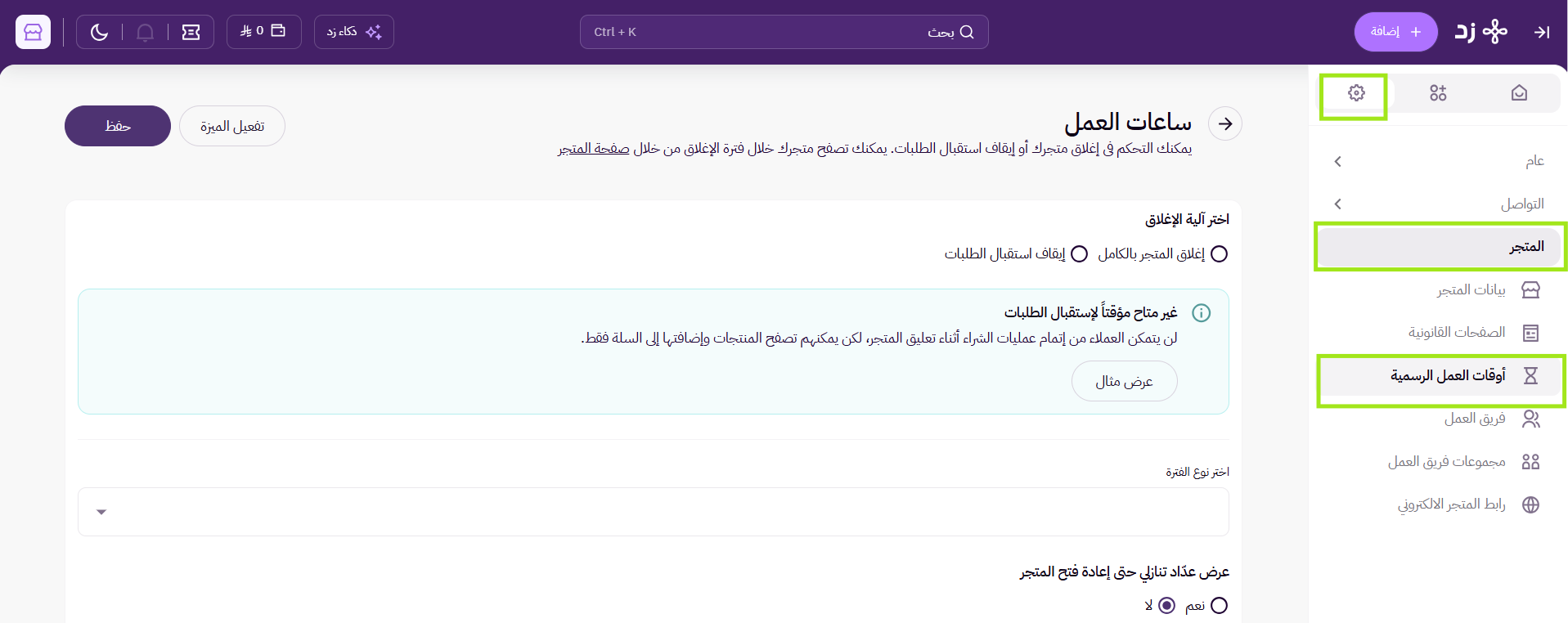Image resolution: width=1568 pixels, height=623 pixels.
Task: Collapse sidebar with arrow icon
Action: point(1542,32)
